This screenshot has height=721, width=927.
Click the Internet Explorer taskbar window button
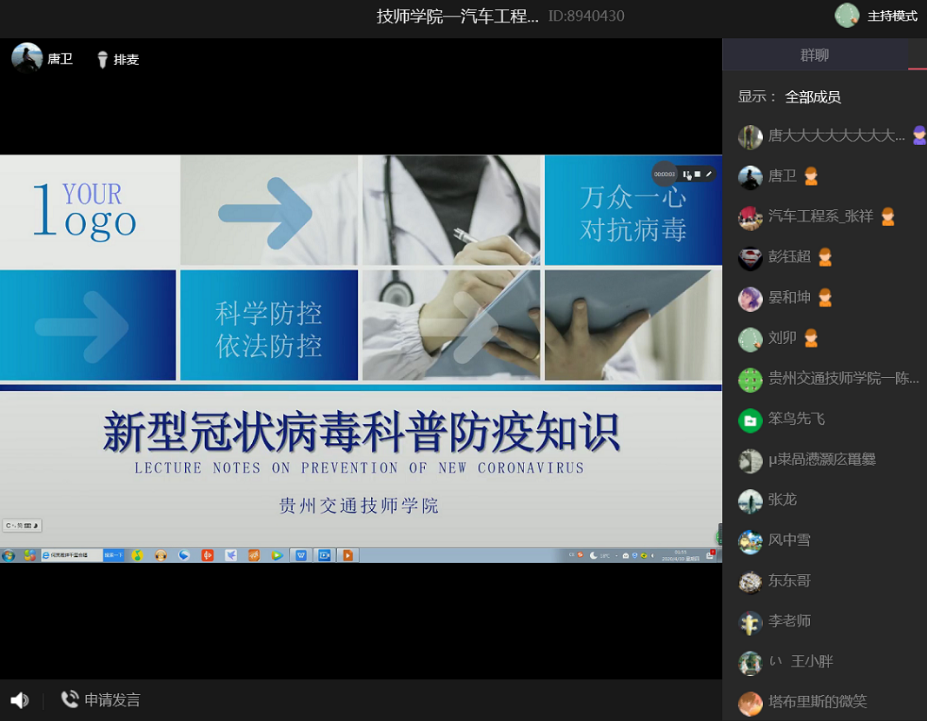tap(71, 556)
